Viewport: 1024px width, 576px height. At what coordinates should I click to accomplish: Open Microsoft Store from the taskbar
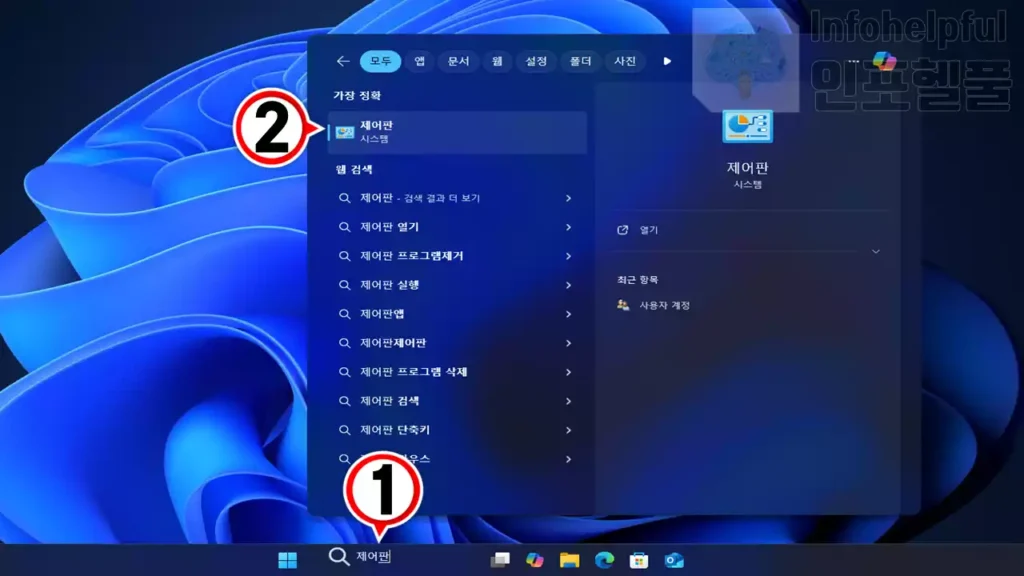click(x=639, y=560)
